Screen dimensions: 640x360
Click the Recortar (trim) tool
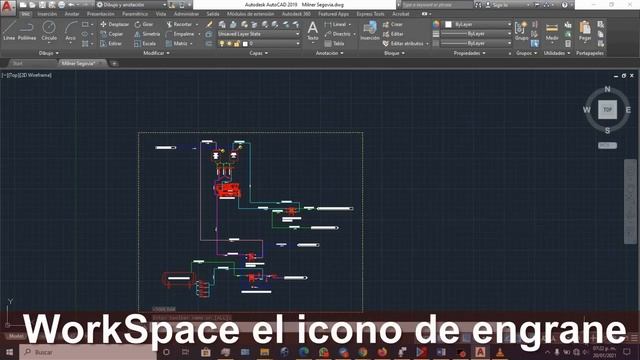179,24
